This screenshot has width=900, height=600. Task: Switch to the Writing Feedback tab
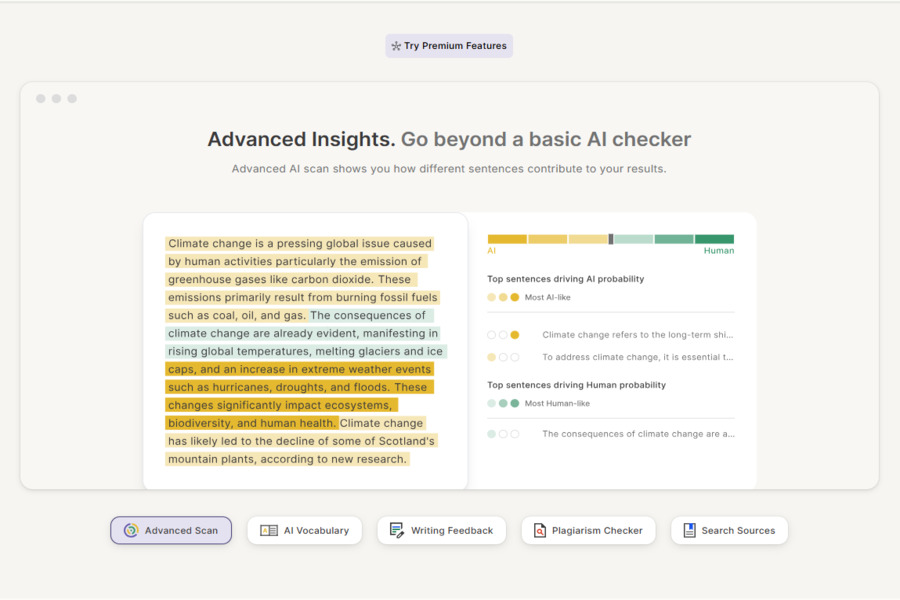click(x=441, y=531)
